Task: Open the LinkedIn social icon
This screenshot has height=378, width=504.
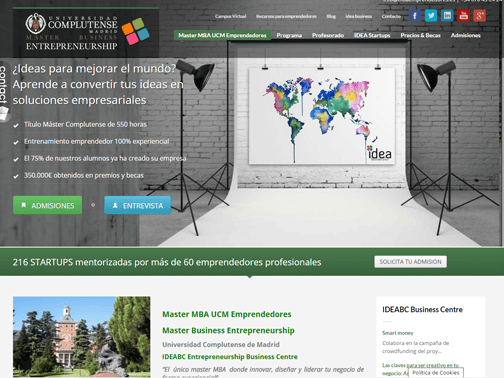Action: [x=447, y=16]
